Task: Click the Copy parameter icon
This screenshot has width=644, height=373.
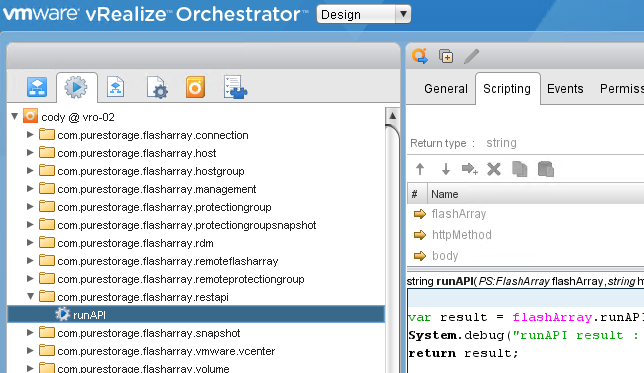Action: point(520,169)
